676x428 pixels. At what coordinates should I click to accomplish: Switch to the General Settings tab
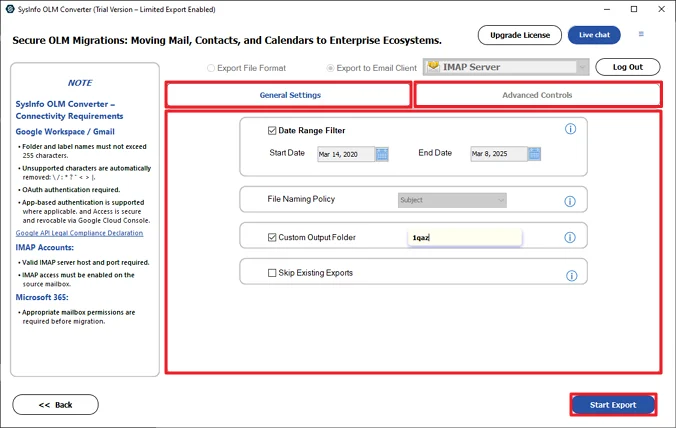[288, 95]
